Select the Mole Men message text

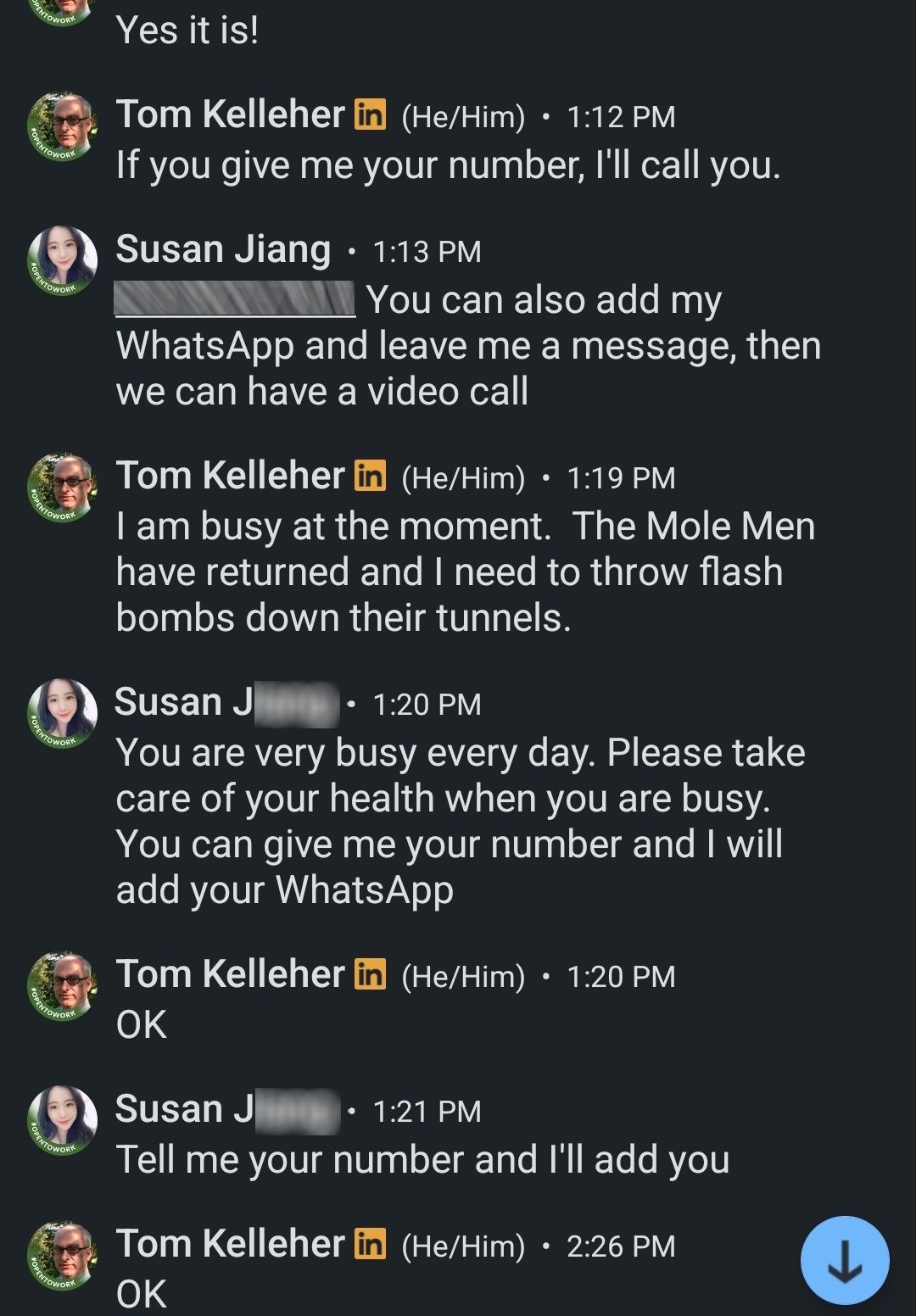pos(466,572)
